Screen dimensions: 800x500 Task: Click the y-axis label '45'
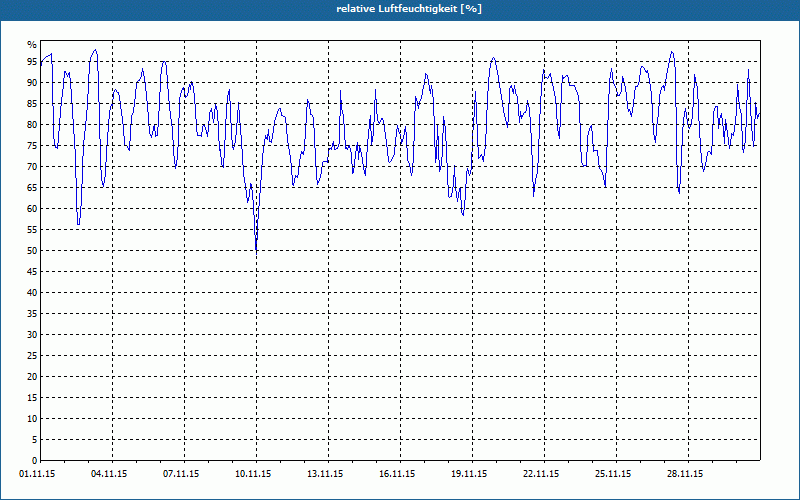(32, 271)
